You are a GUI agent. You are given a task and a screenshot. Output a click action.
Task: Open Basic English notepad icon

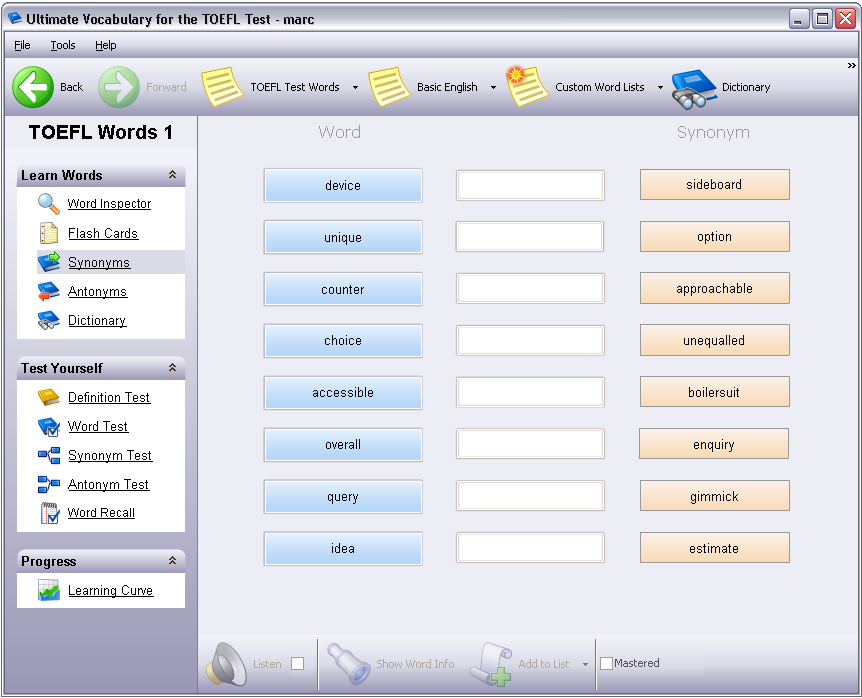(389, 86)
